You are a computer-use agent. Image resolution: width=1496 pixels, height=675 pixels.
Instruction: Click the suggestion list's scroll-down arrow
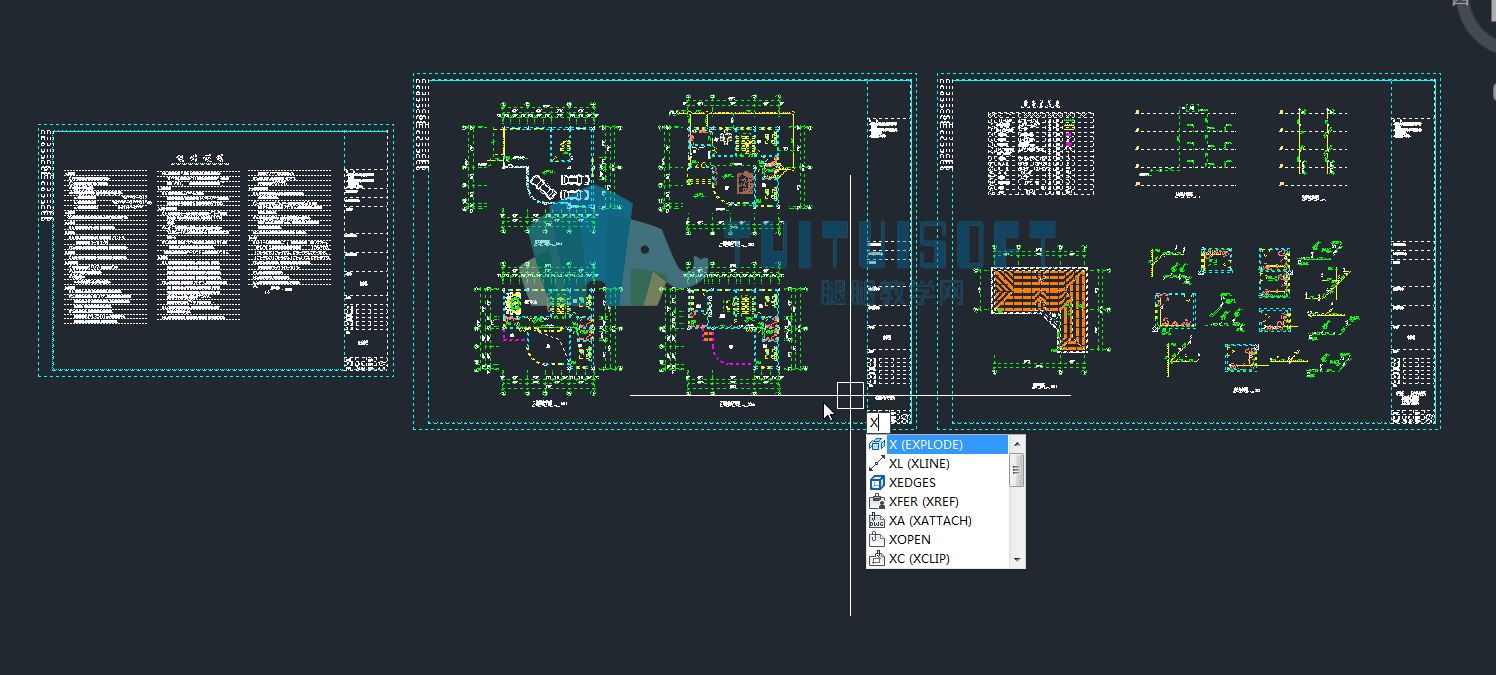[1017, 560]
